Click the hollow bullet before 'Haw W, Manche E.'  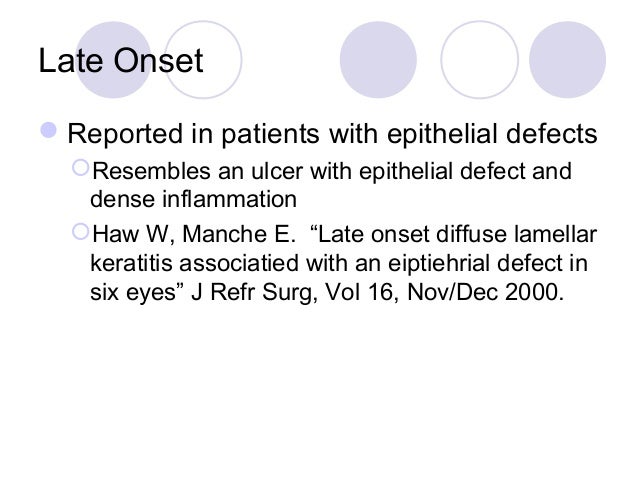(x=80, y=232)
